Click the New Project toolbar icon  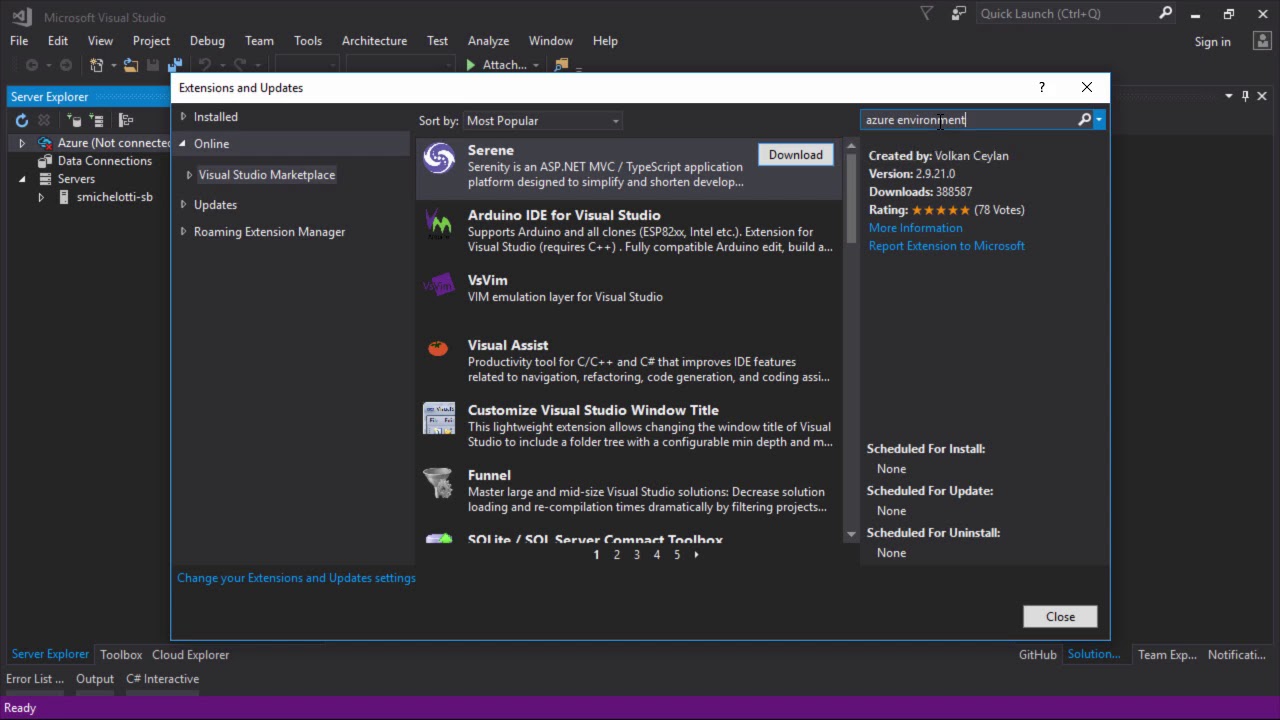click(x=97, y=65)
